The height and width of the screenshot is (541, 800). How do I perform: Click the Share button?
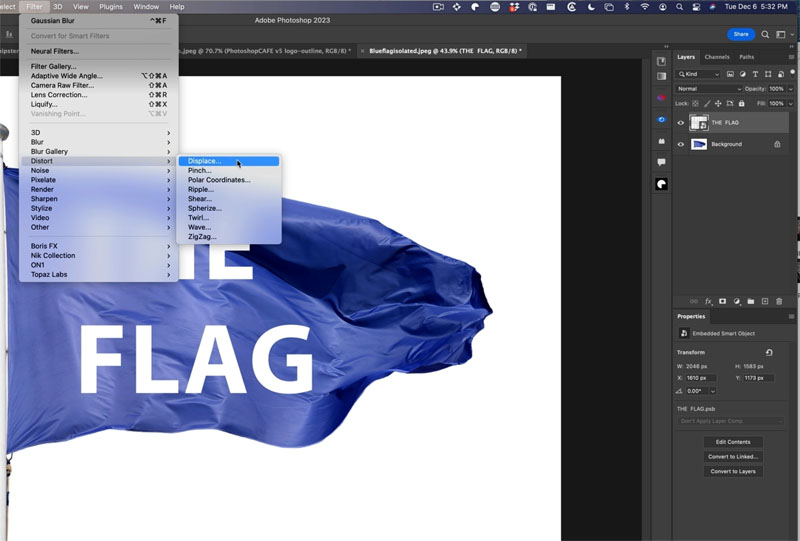click(740, 34)
